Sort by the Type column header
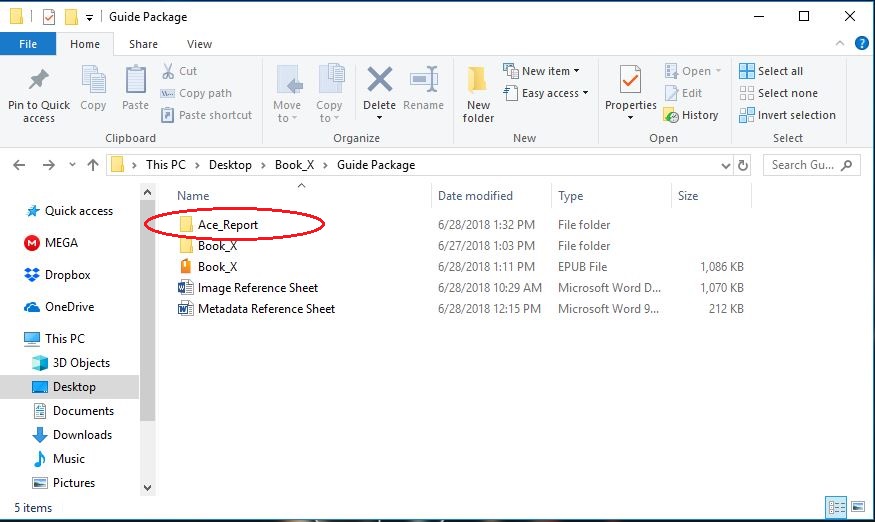 point(570,196)
